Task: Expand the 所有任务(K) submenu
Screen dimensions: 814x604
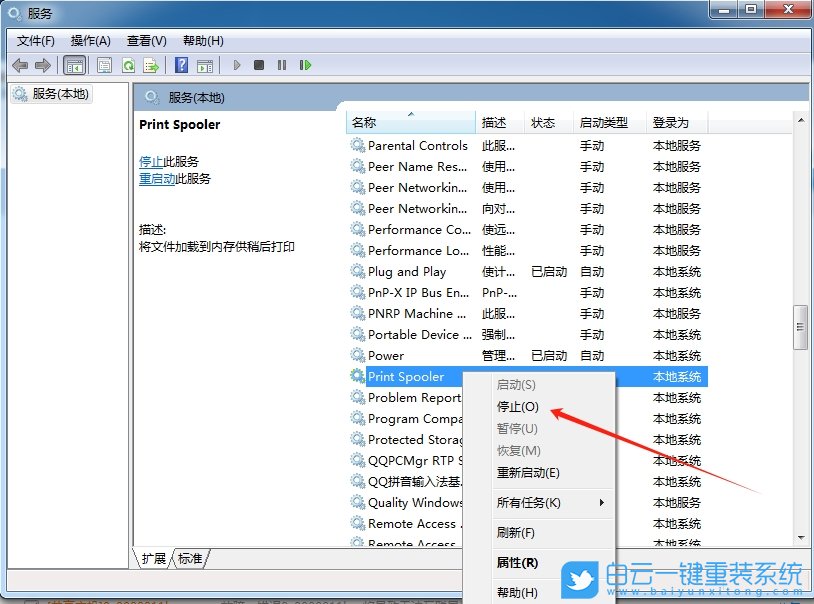Action: 530,503
